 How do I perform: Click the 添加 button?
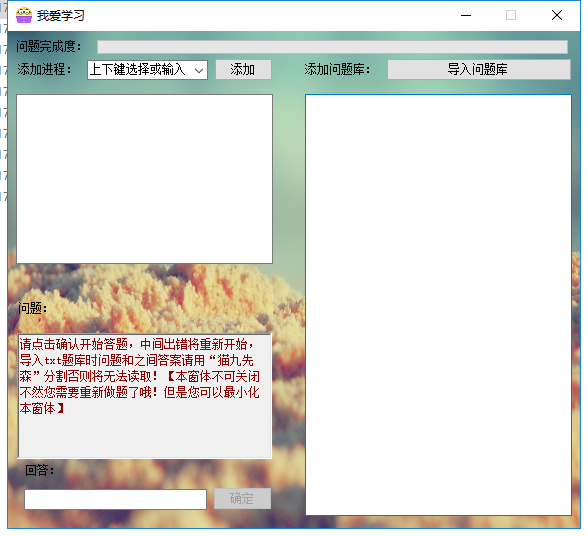pos(243,69)
